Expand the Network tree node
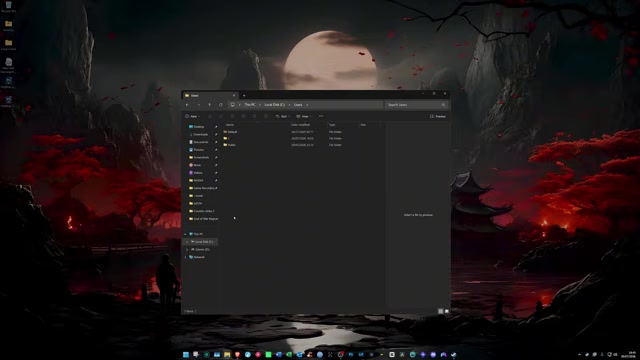This screenshot has height=360, width=640. [x=185, y=257]
